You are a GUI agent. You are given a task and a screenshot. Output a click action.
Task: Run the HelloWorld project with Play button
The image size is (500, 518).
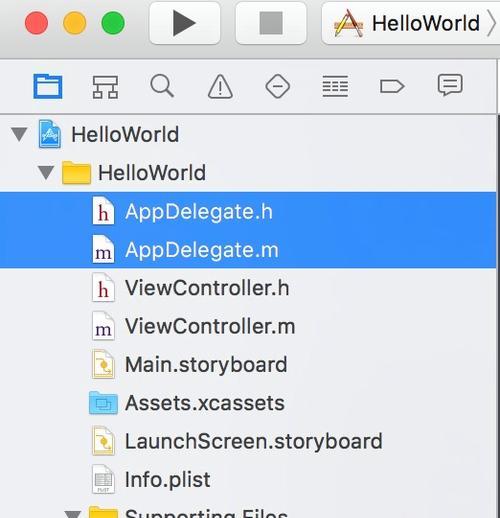pyautogui.click(x=185, y=23)
